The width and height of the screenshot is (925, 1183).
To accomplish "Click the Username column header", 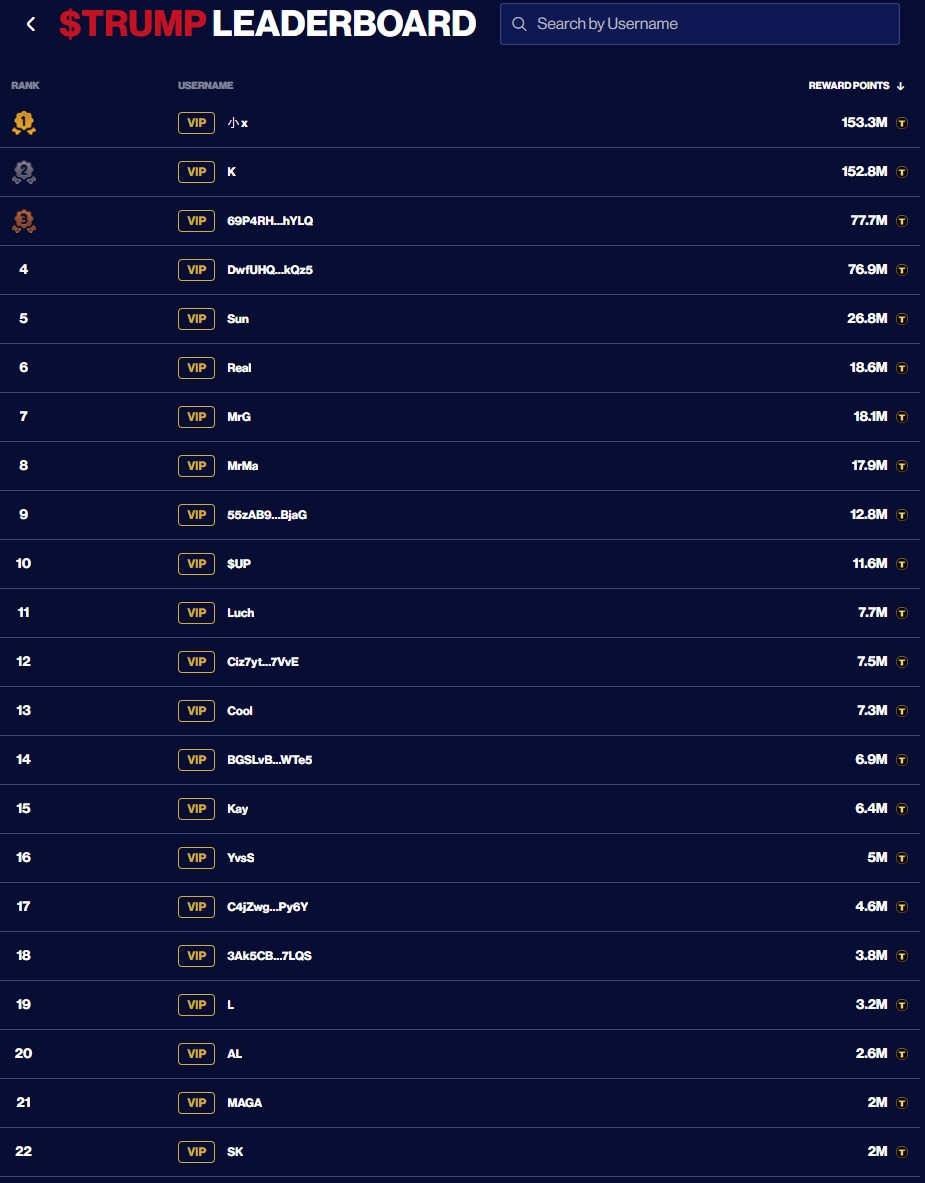I will point(205,86).
